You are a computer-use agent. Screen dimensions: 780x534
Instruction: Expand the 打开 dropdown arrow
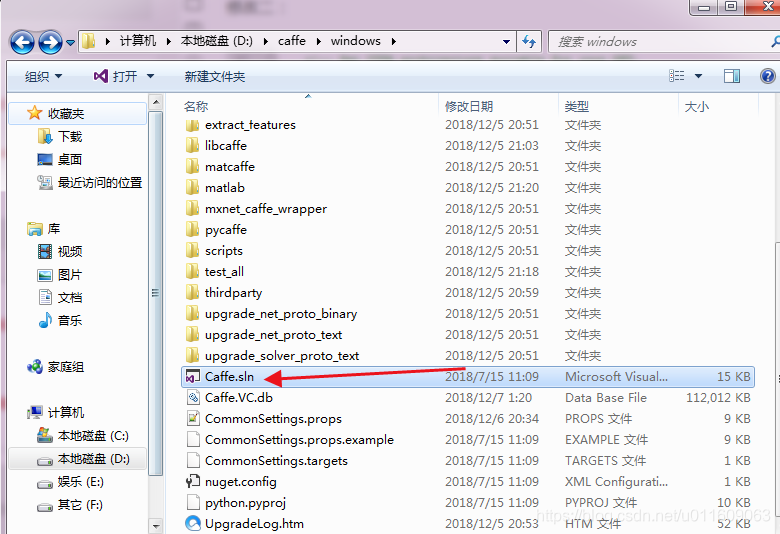(x=150, y=77)
